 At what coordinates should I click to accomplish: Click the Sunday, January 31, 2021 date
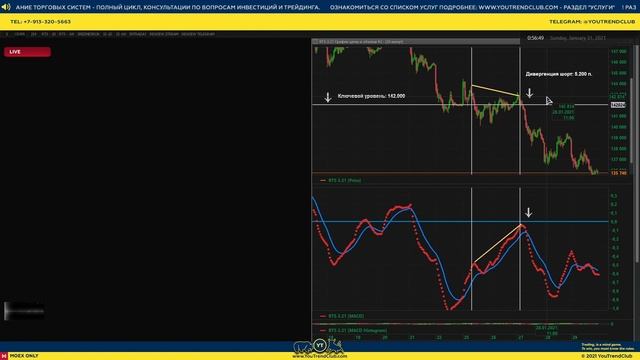(578, 38)
